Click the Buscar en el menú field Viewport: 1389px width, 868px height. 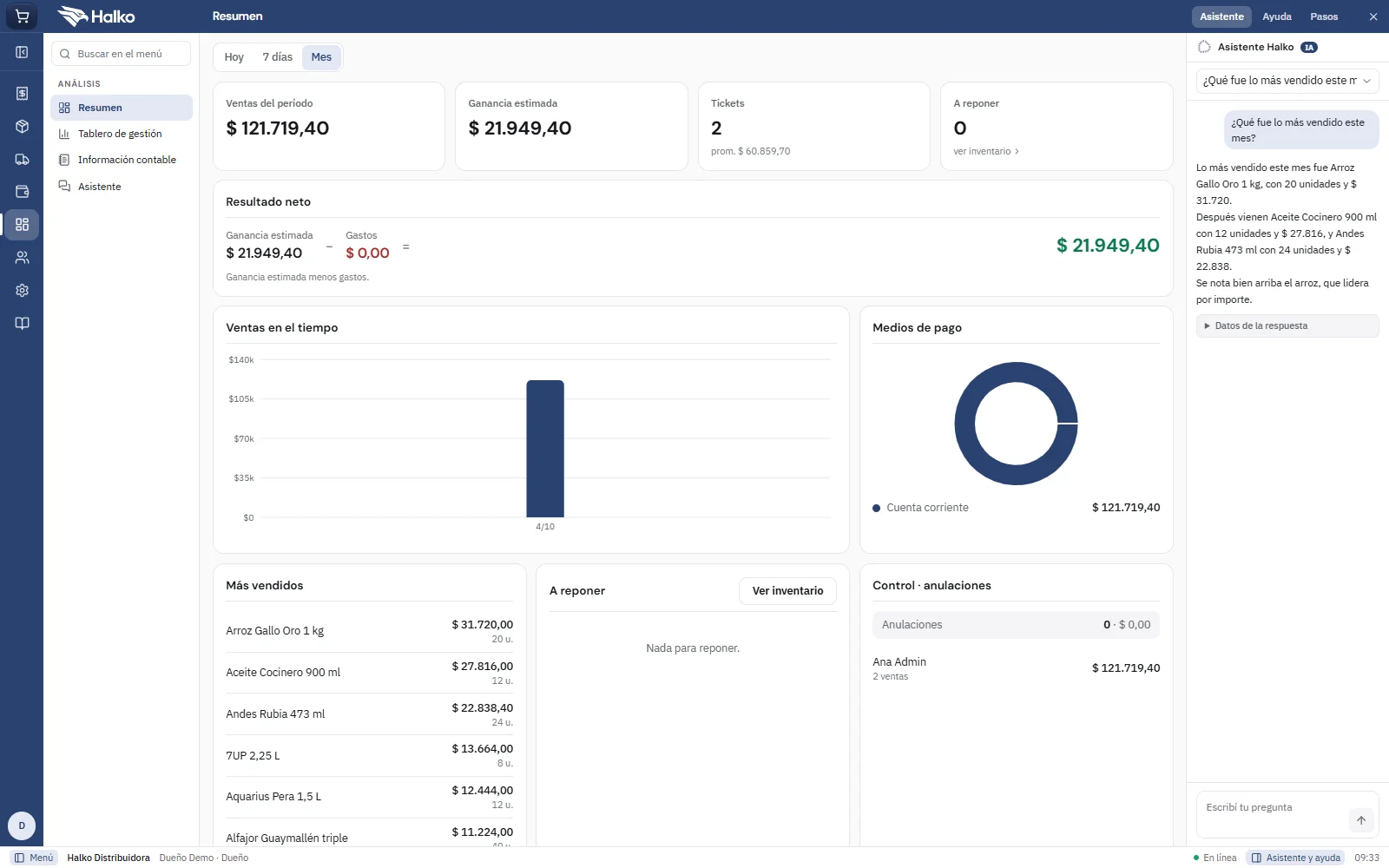tap(122, 54)
